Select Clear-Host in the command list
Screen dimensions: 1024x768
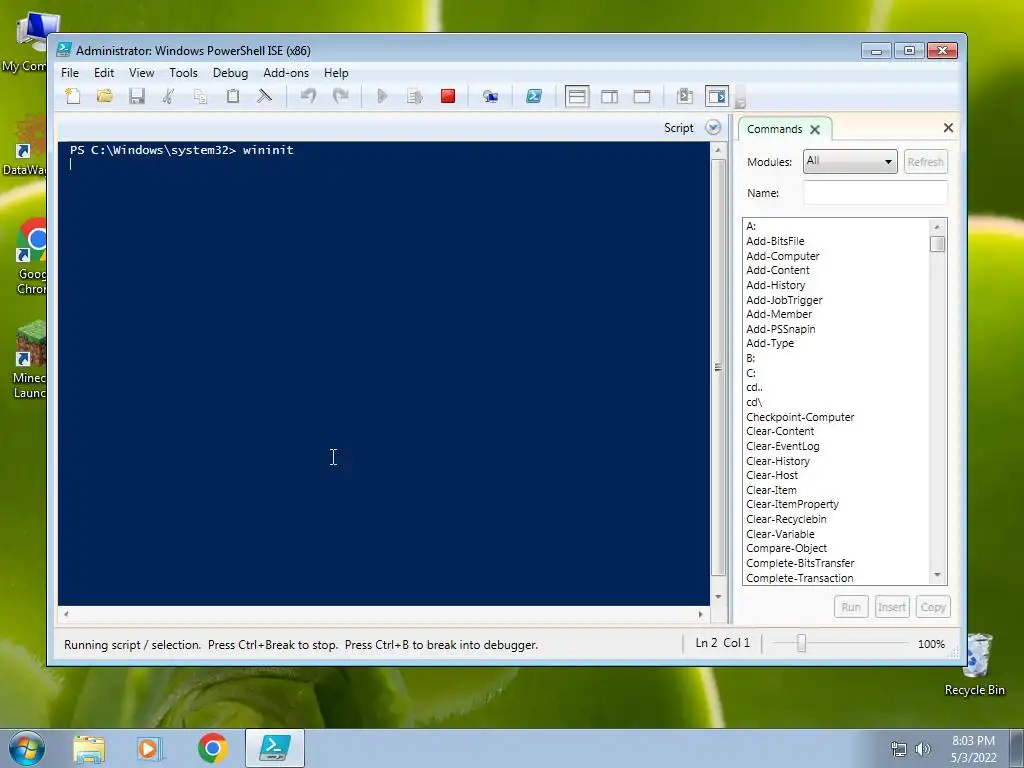(x=772, y=475)
